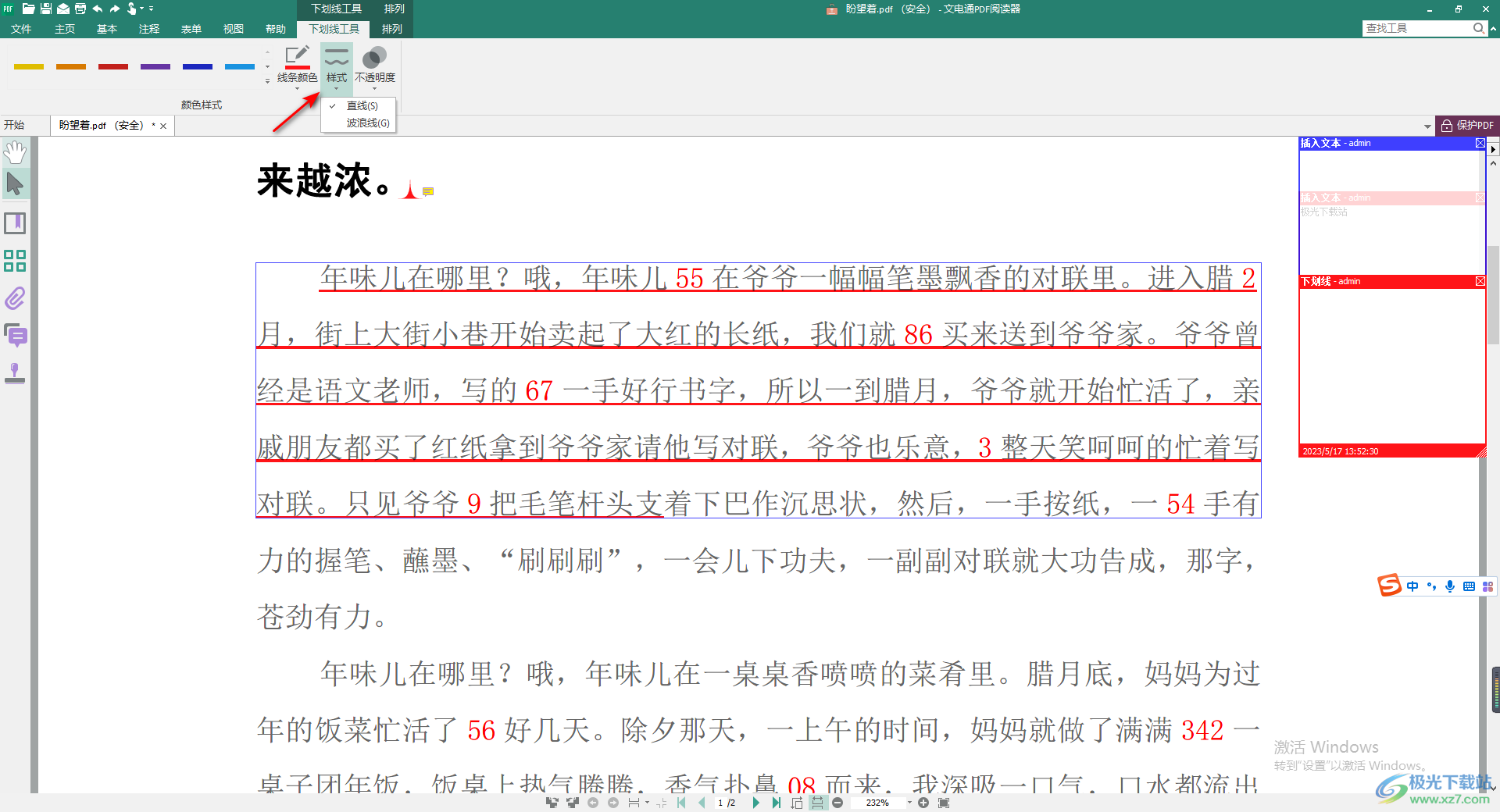Open Bookmarks panel icon
The height and width of the screenshot is (812, 1500).
[15, 223]
